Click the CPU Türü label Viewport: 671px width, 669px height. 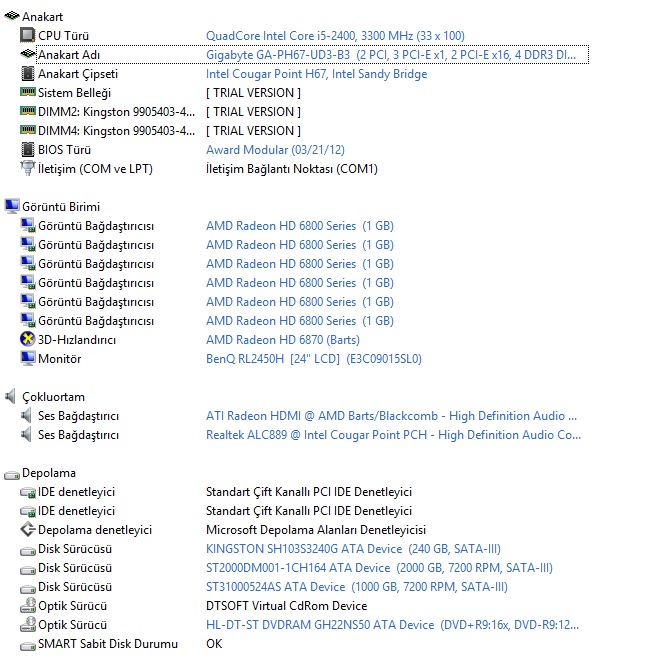(x=63, y=36)
